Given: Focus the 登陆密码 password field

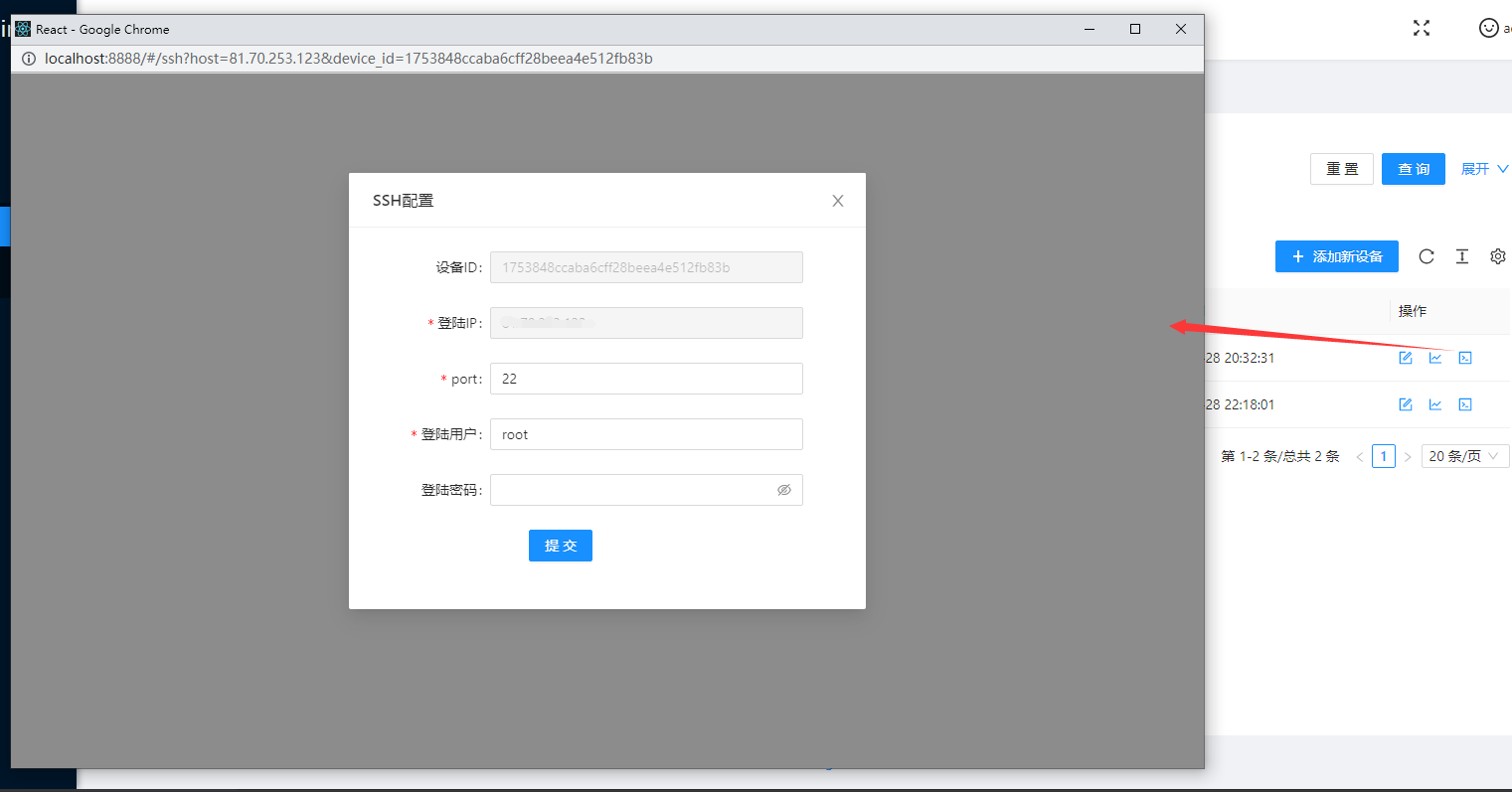Looking at the screenshot, I should tap(646, 490).
